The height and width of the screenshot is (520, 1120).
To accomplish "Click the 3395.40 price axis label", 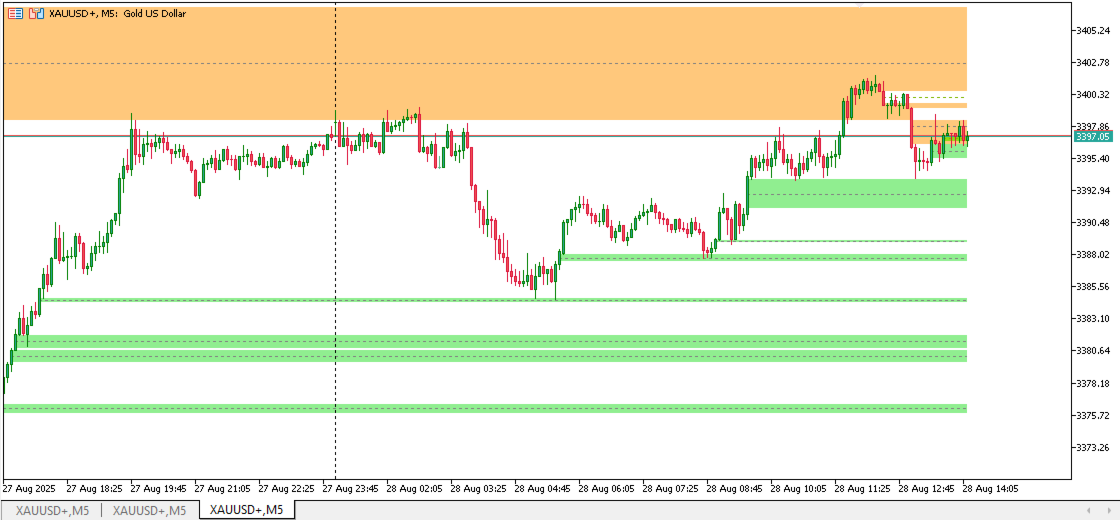I will pyautogui.click(x=1093, y=158).
